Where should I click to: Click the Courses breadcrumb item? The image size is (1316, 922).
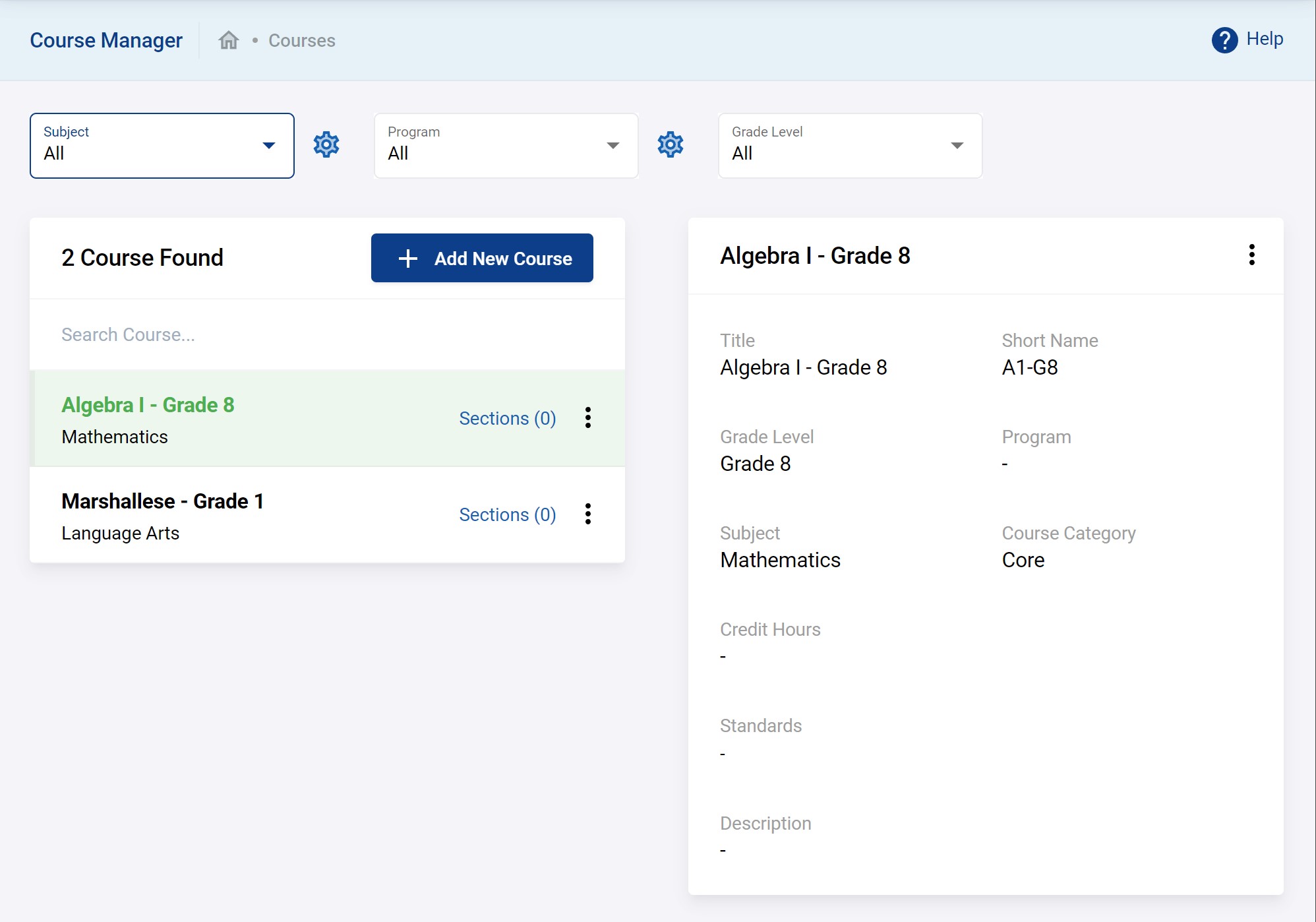301,40
